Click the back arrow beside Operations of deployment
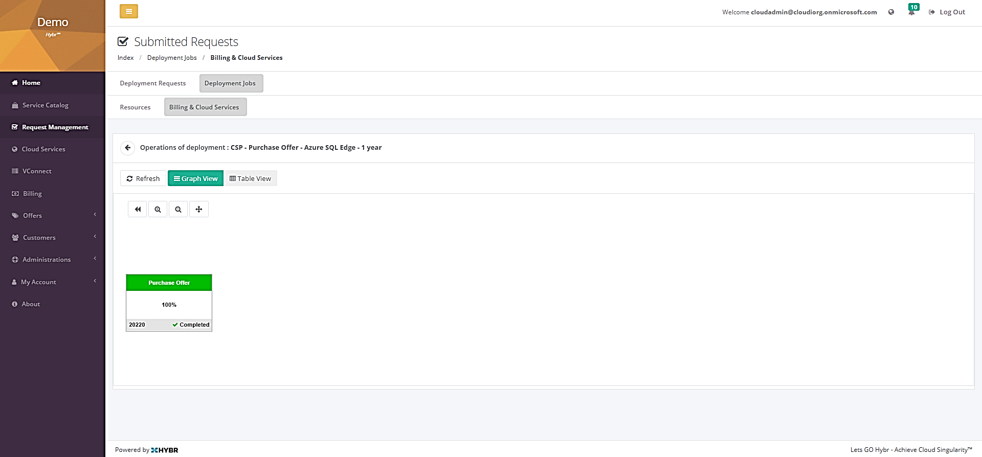Viewport: 982px width, 457px height. (128, 147)
